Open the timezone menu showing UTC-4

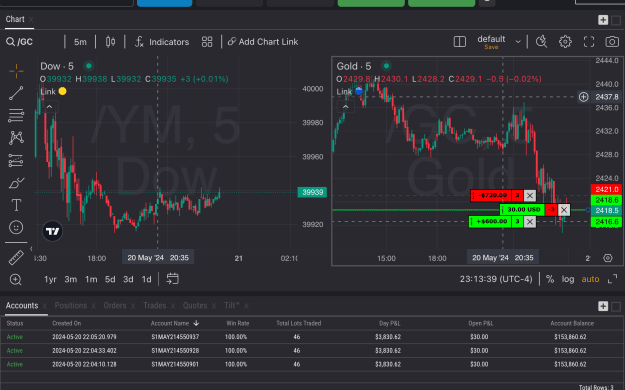click(496, 279)
